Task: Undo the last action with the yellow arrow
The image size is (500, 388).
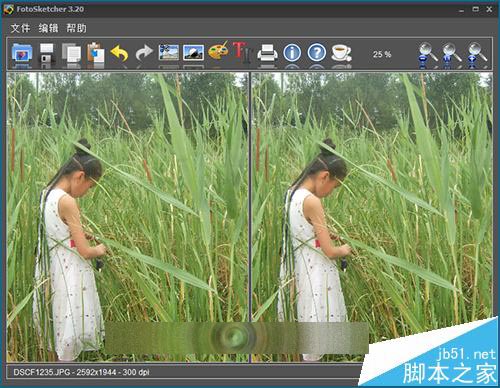Action: (120, 53)
